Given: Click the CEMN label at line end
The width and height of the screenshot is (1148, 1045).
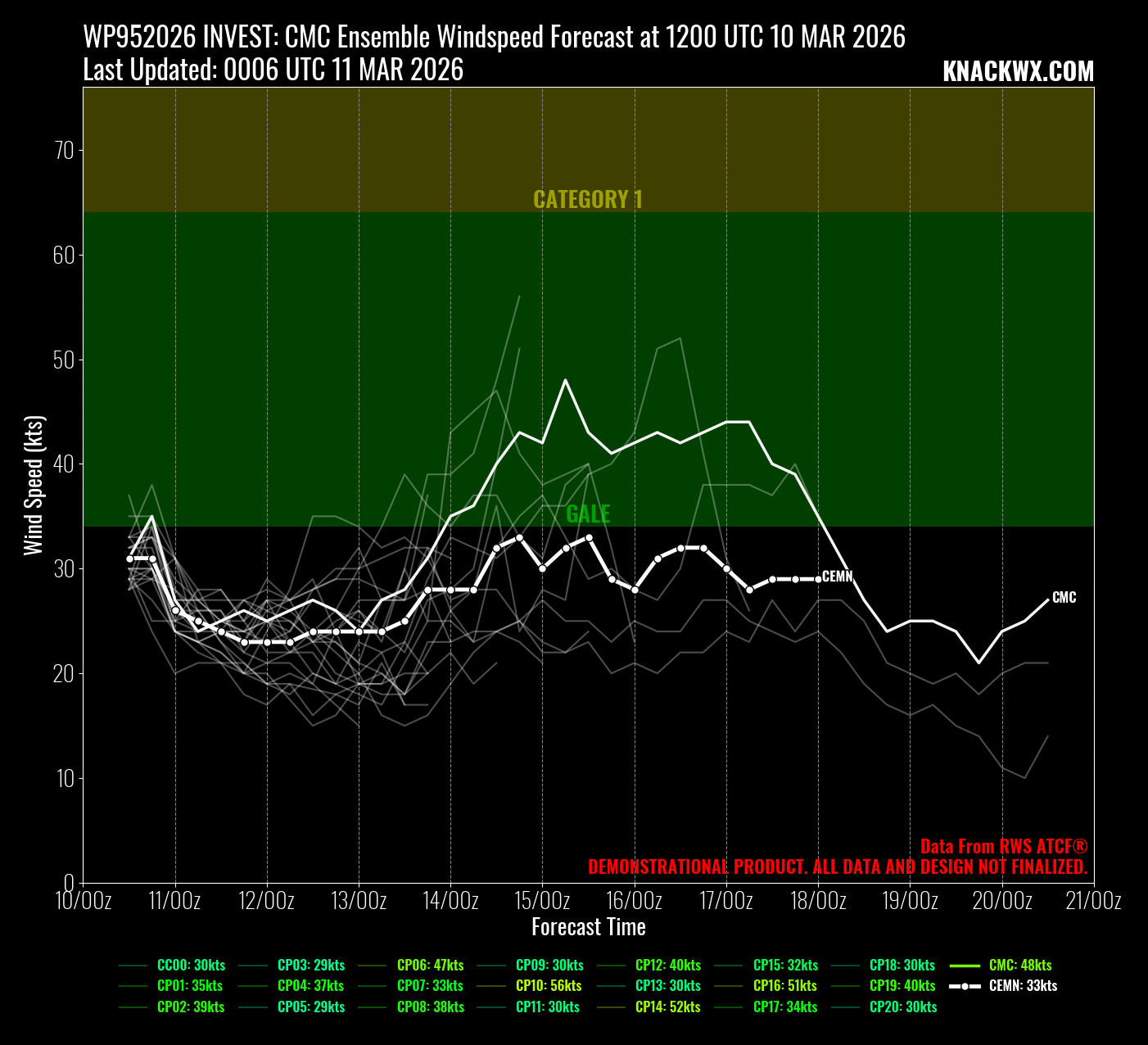Looking at the screenshot, I should [x=837, y=577].
